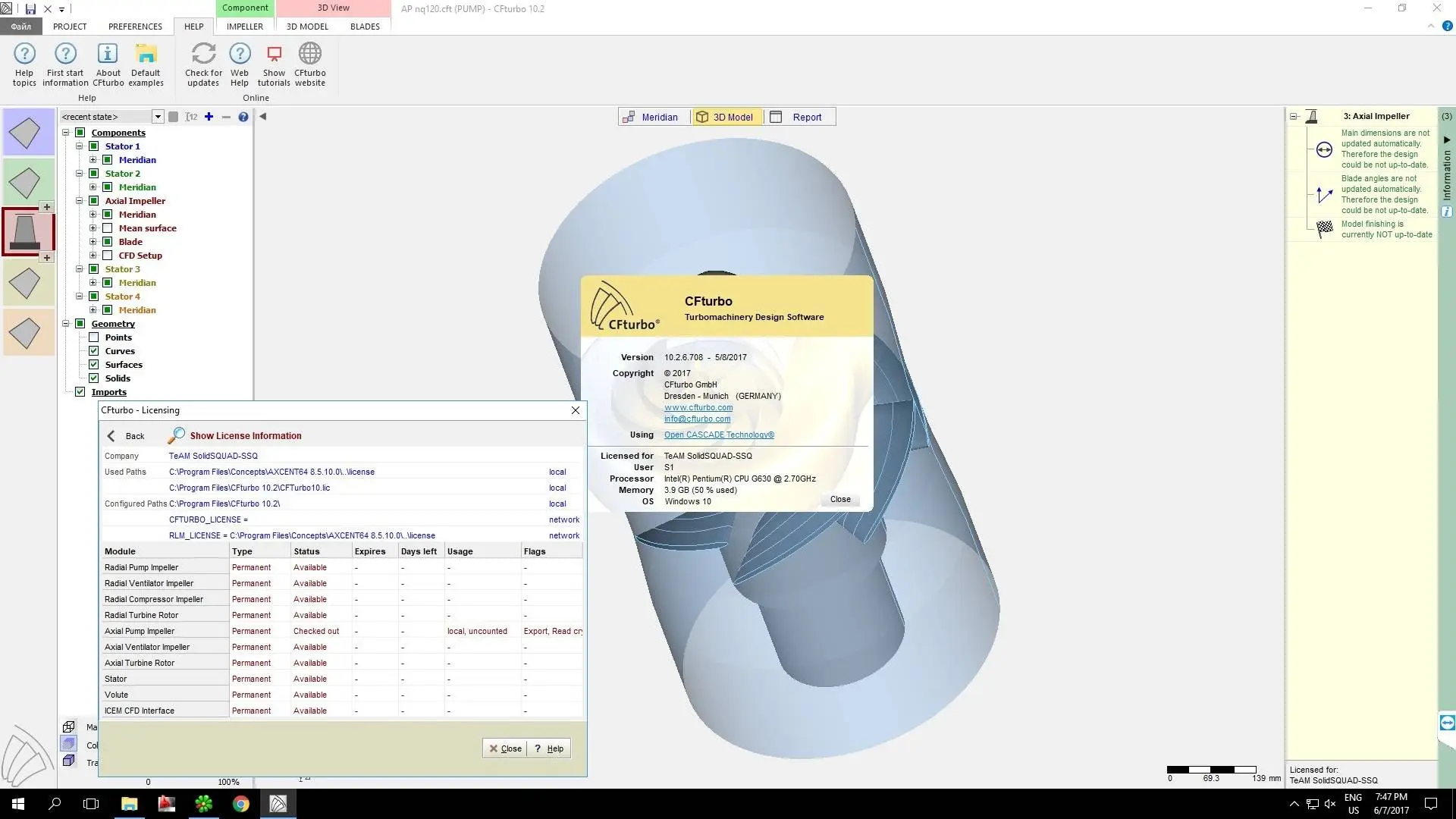Select the last stator component thumbnail in strip
This screenshot has width=1456, height=819.
click(x=28, y=332)
